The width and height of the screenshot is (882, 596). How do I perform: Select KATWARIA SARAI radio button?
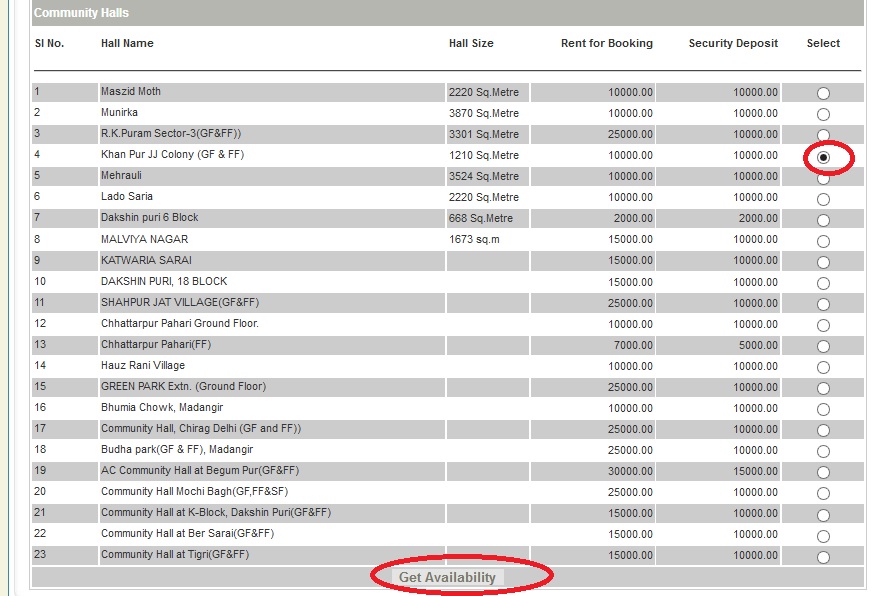coord(823,262)
